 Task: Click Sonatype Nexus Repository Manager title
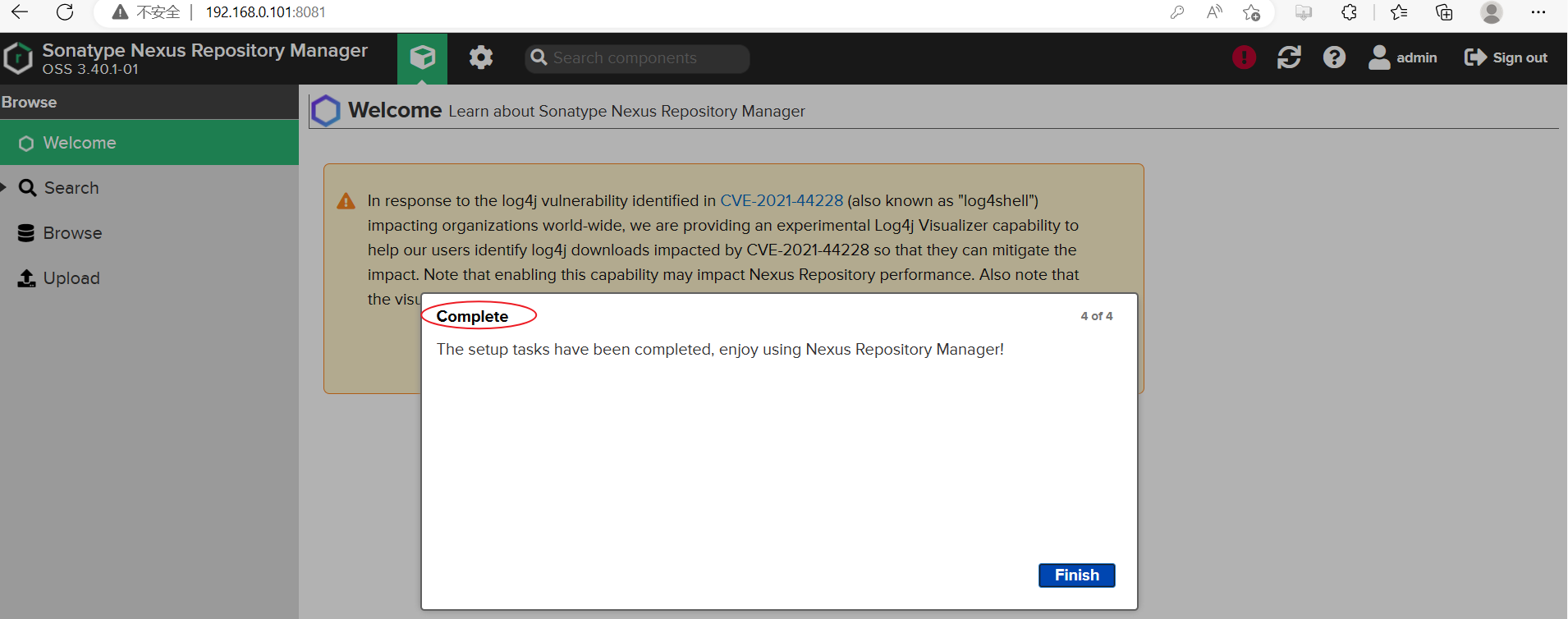click(x=205, y=50)
